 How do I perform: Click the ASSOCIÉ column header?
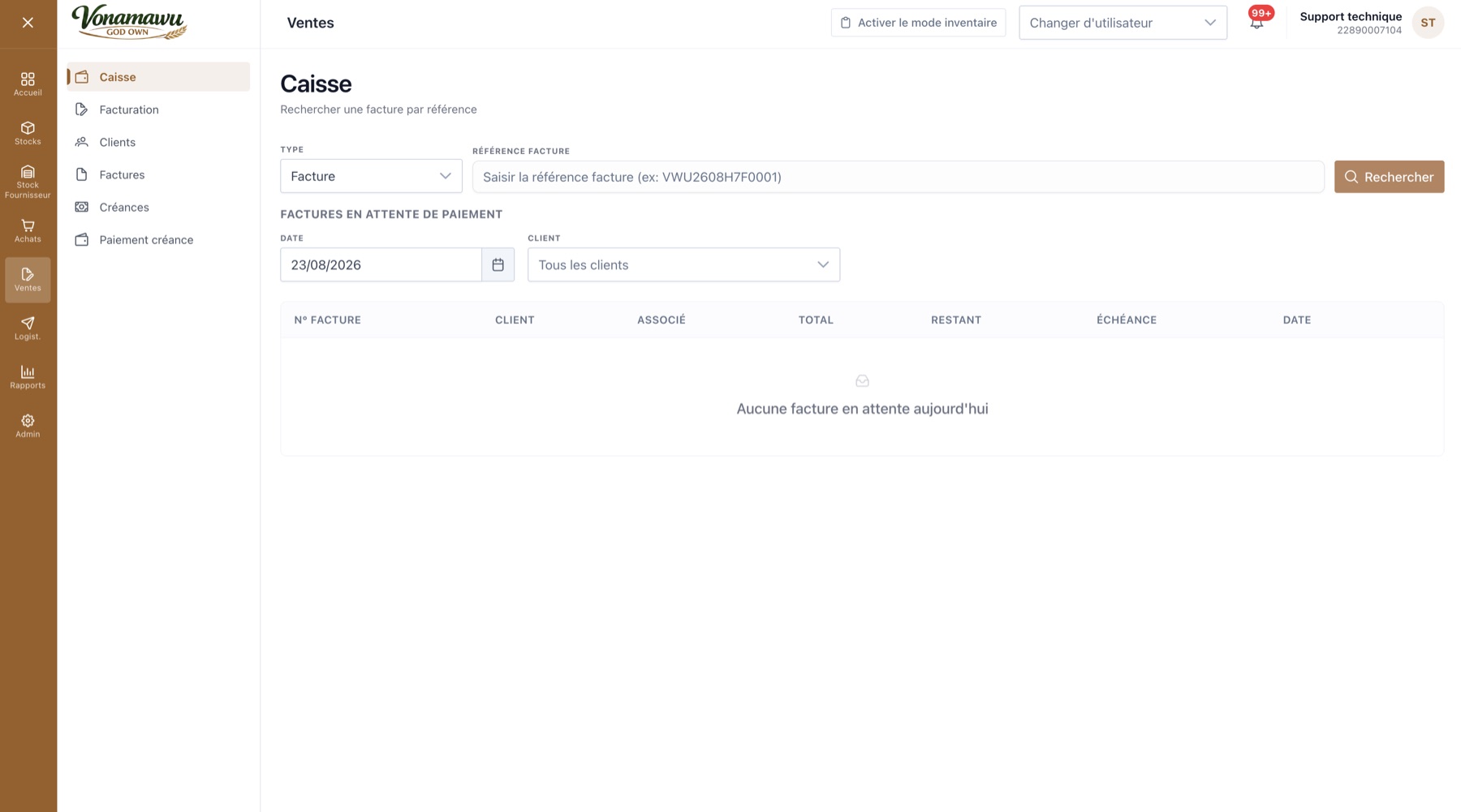[x=662, y=320]
